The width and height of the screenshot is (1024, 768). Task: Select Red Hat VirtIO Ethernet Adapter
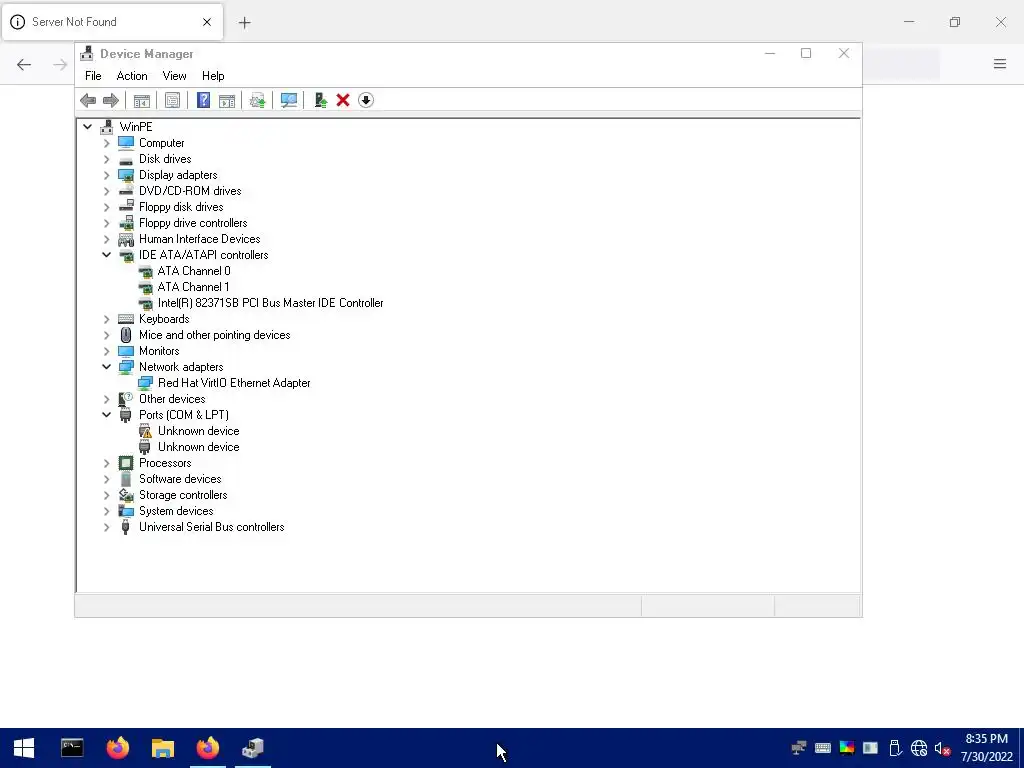[234, 383]
